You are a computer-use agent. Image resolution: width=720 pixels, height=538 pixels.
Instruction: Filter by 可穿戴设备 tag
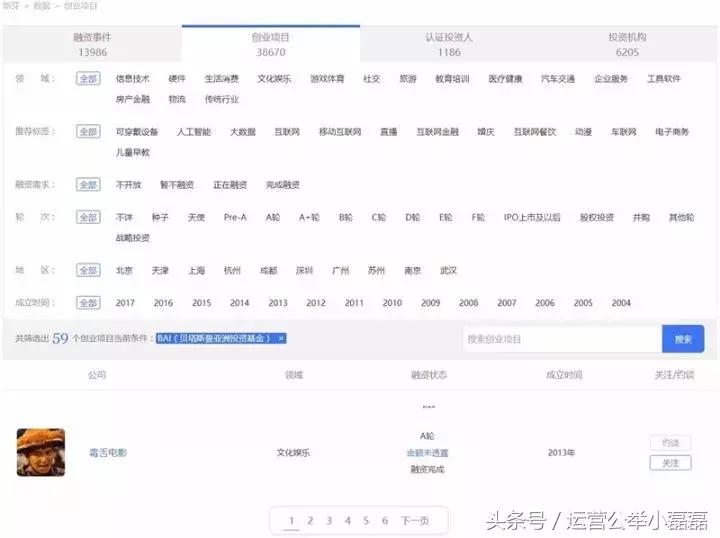pos(137,132)
